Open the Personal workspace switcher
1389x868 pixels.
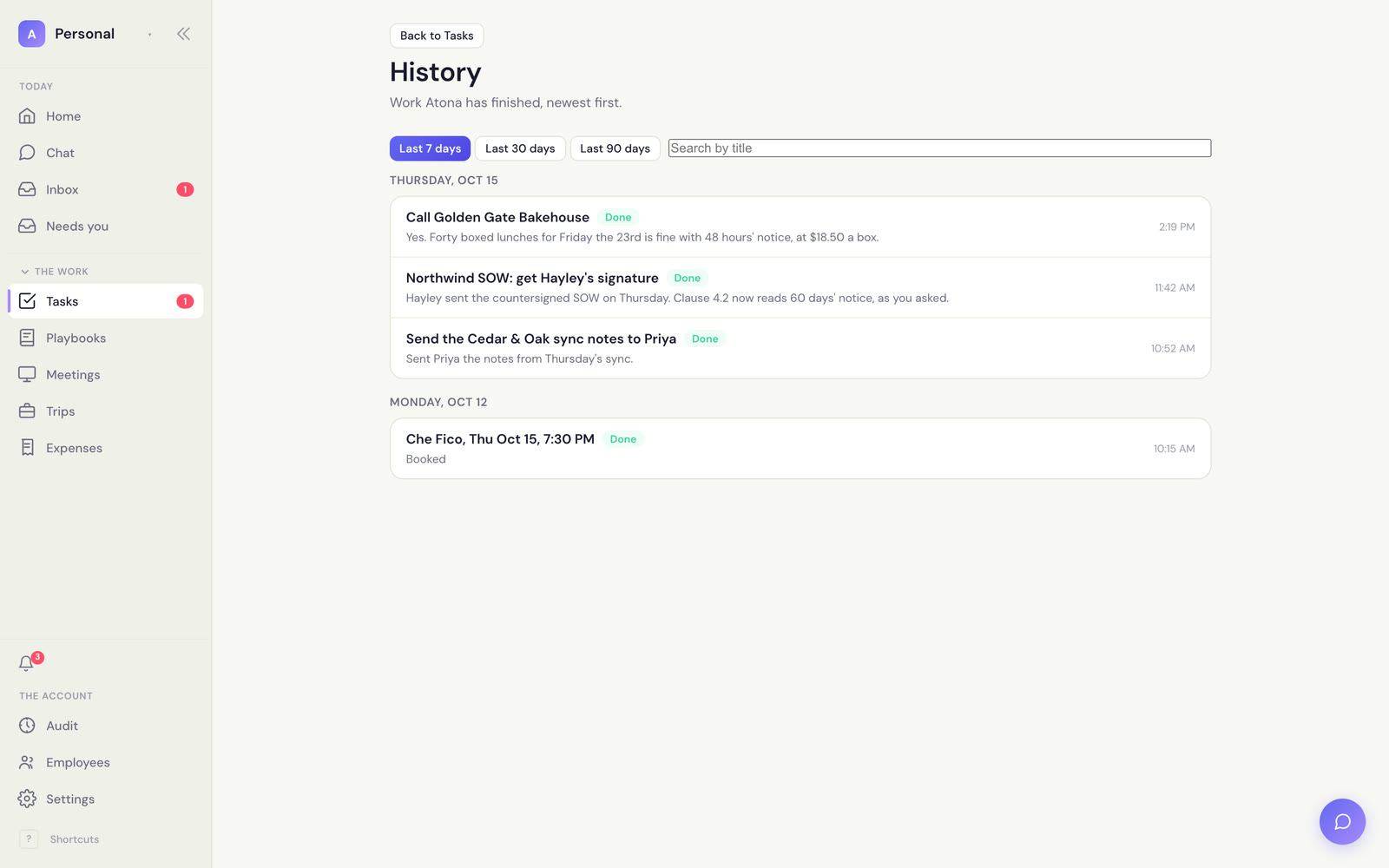point(84,34)
